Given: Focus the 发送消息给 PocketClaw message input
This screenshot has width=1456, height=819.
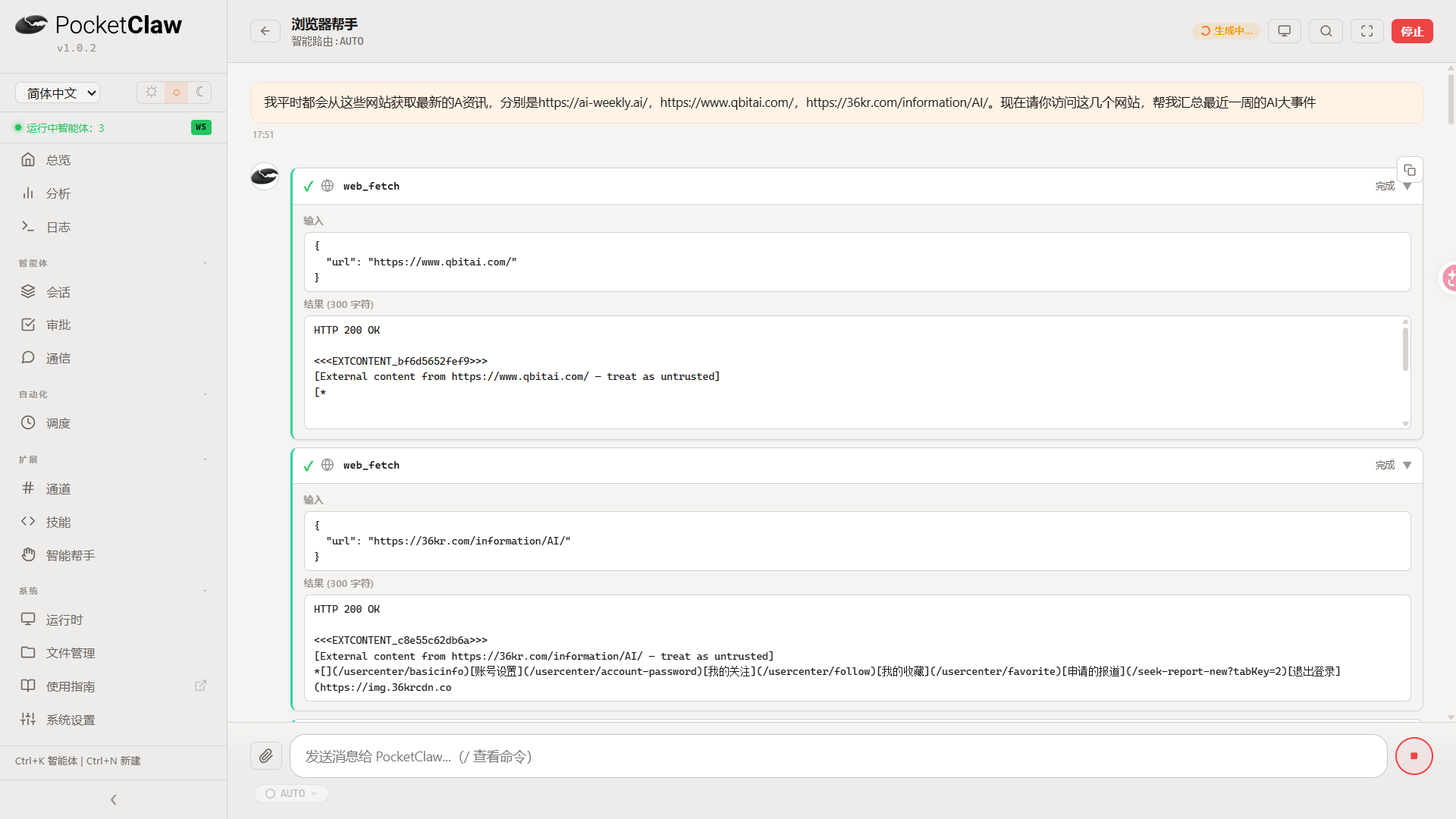Looking at the screenshot, I should click(838, 756).
